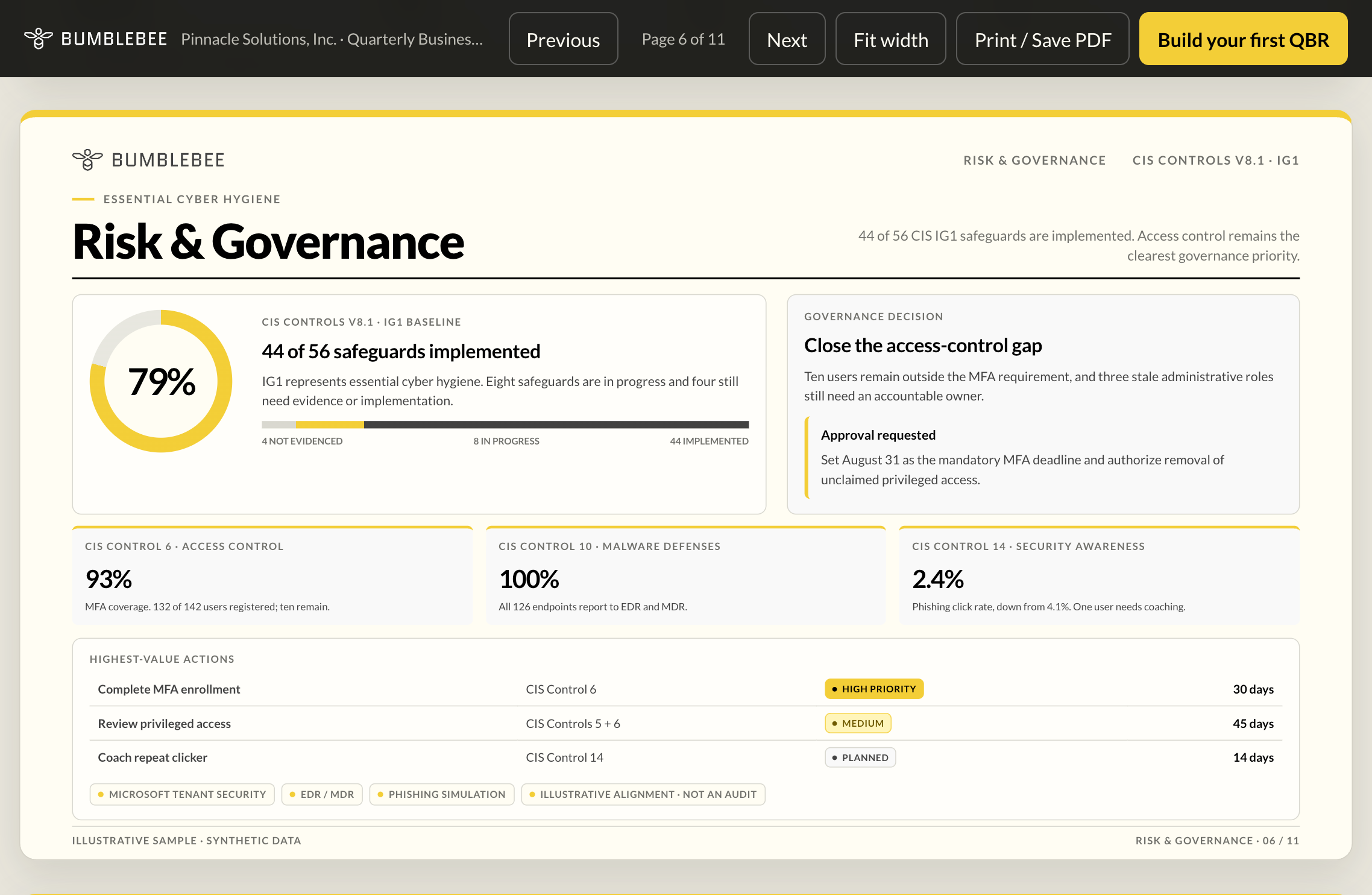Click the bee icon in the slide header
1372x895 pixels.
point(87,160)
